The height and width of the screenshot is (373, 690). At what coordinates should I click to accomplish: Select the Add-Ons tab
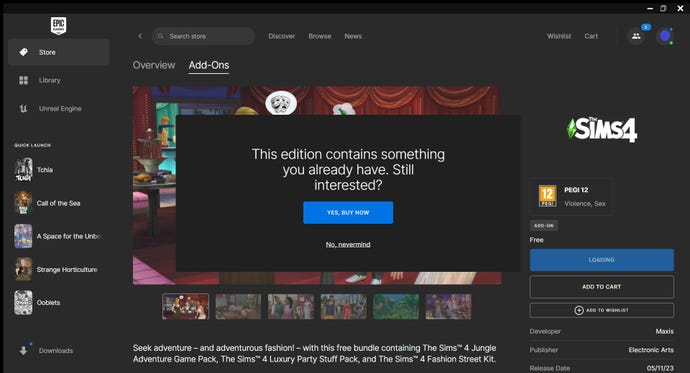coord(209,65)
